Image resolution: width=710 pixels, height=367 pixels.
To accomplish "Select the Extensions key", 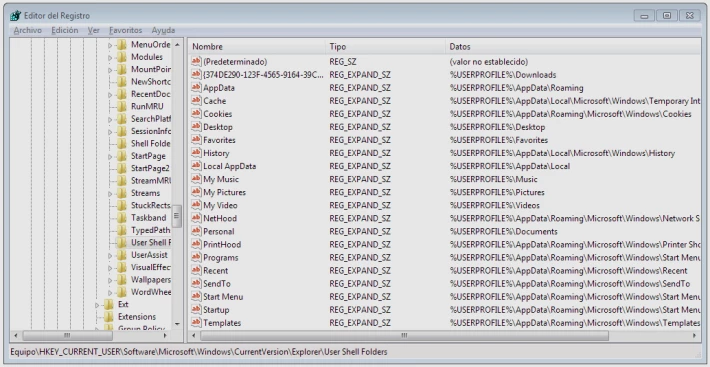I will pyautogui.click(x=137, y=317).
